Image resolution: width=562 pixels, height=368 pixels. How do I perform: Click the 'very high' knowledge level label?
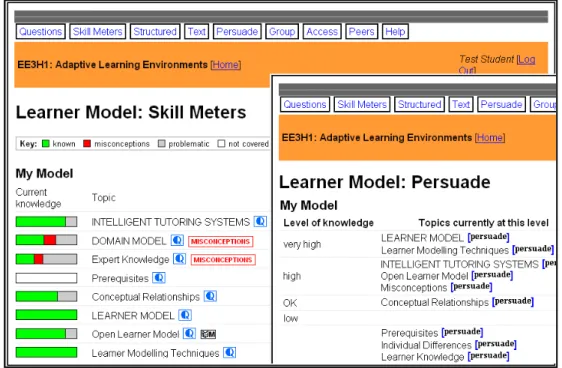pyautogui.click(x=302, y=244)
